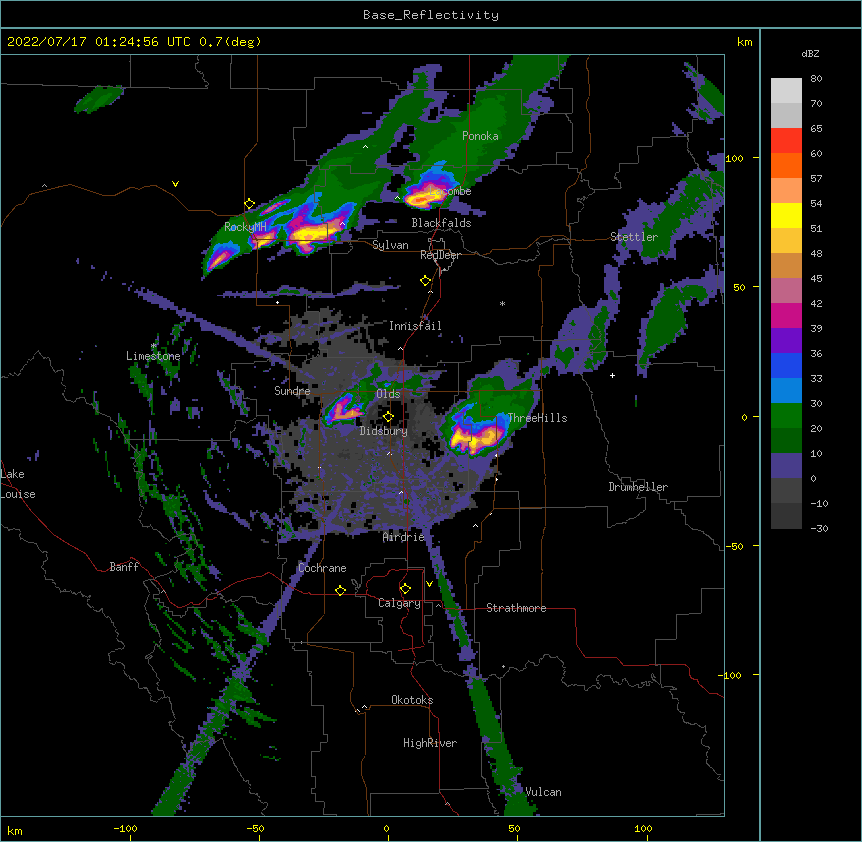Viewport: 862px width, 842px height.
Task: Select the bright green 20-30 dBZ legend swatch
Action: click(x=786, y=416)
